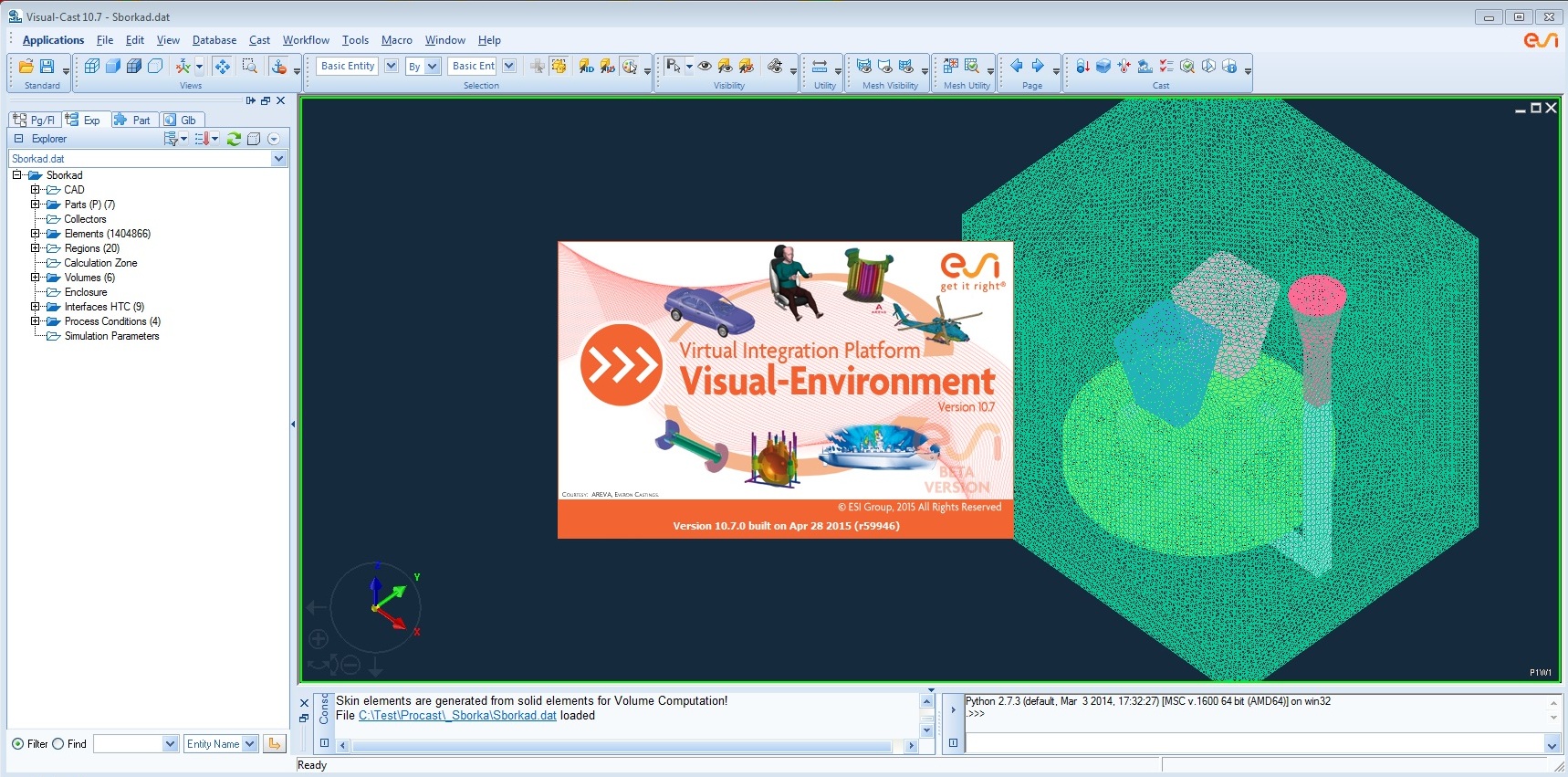1568x777 pixels.
Task: Open gravity vector icon in Cast toolbar
Action: tap(1082, 66)
